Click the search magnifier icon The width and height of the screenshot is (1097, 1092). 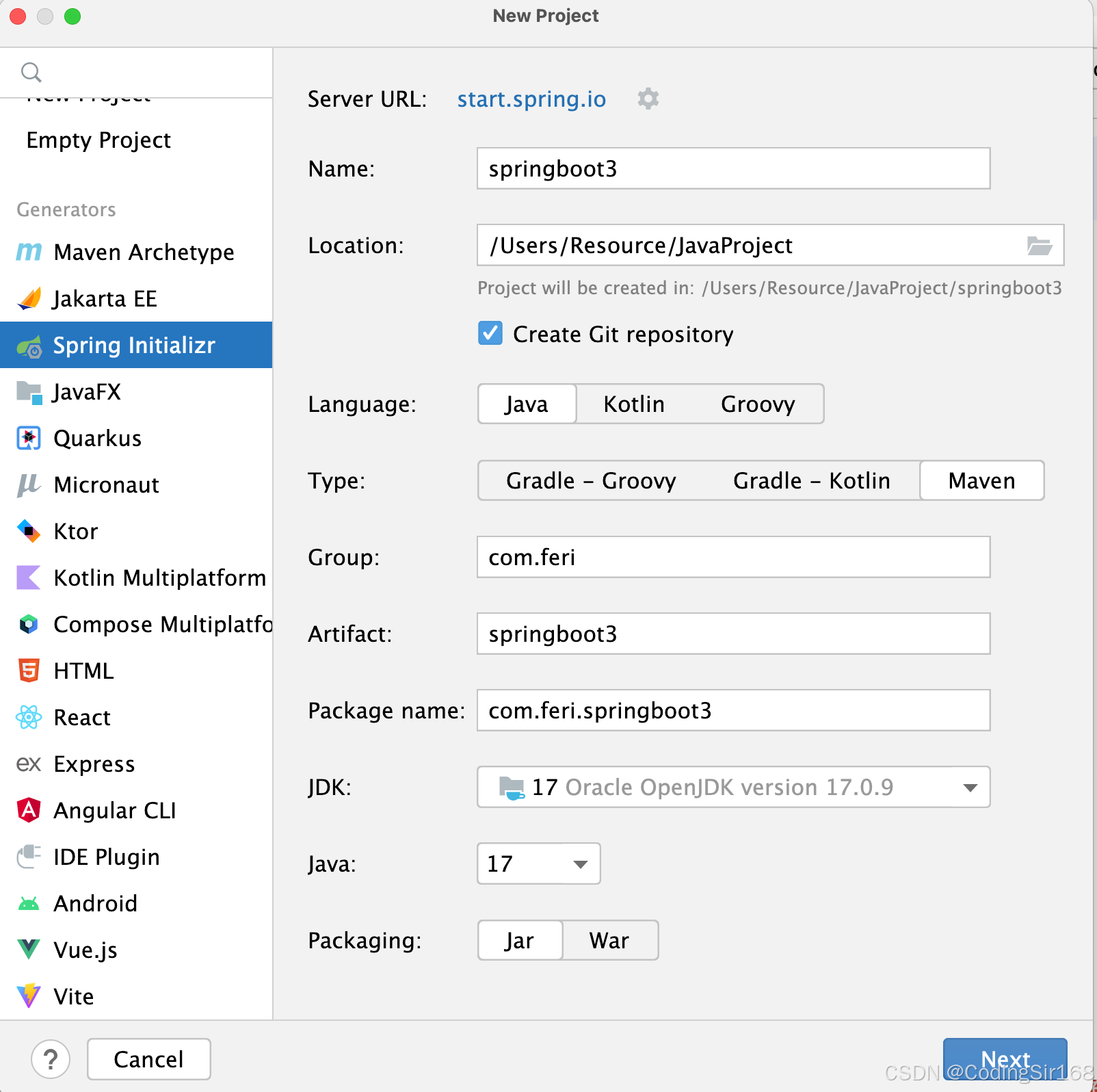tap(31, 73)
